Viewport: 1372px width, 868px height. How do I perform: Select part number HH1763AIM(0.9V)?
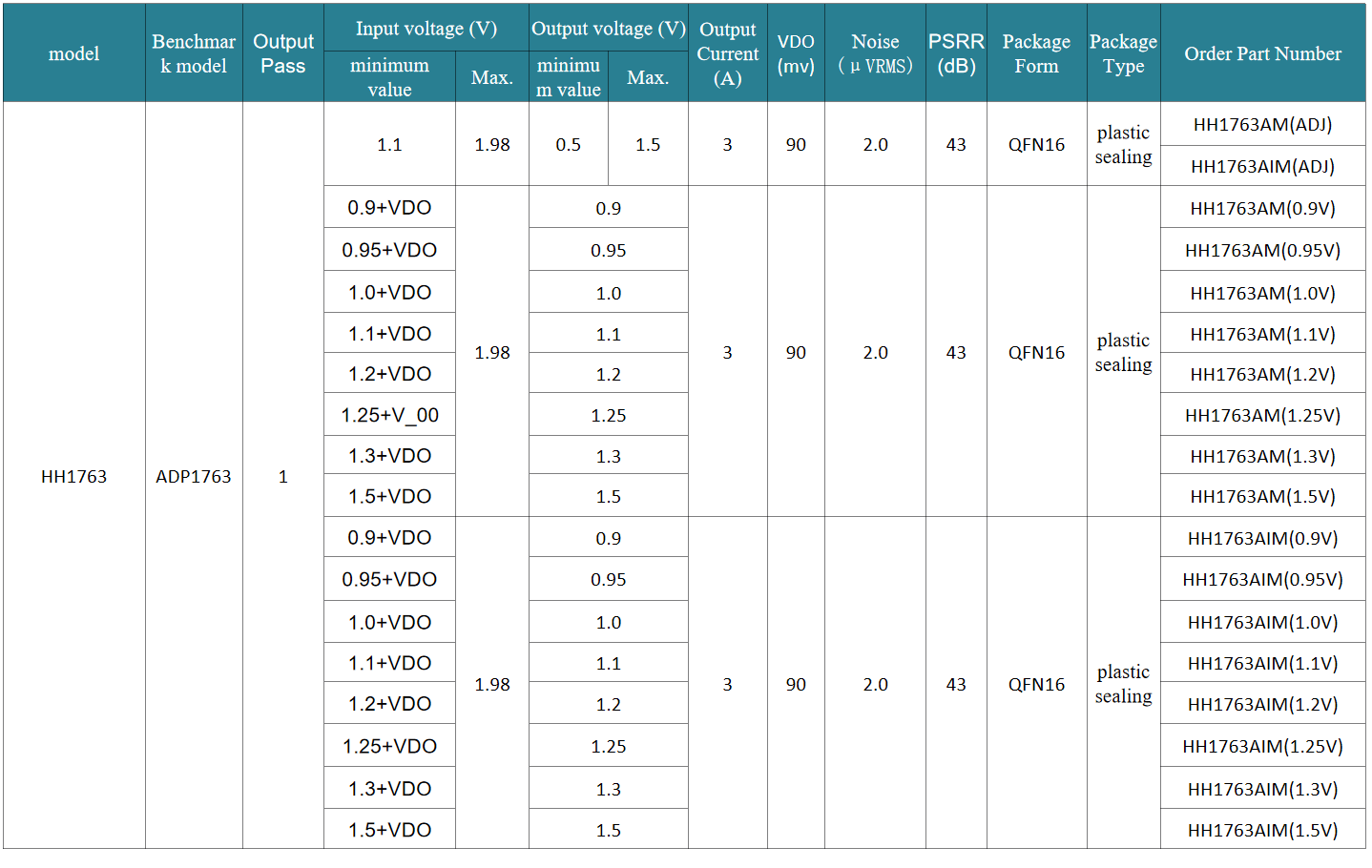tap(1262, 538)
